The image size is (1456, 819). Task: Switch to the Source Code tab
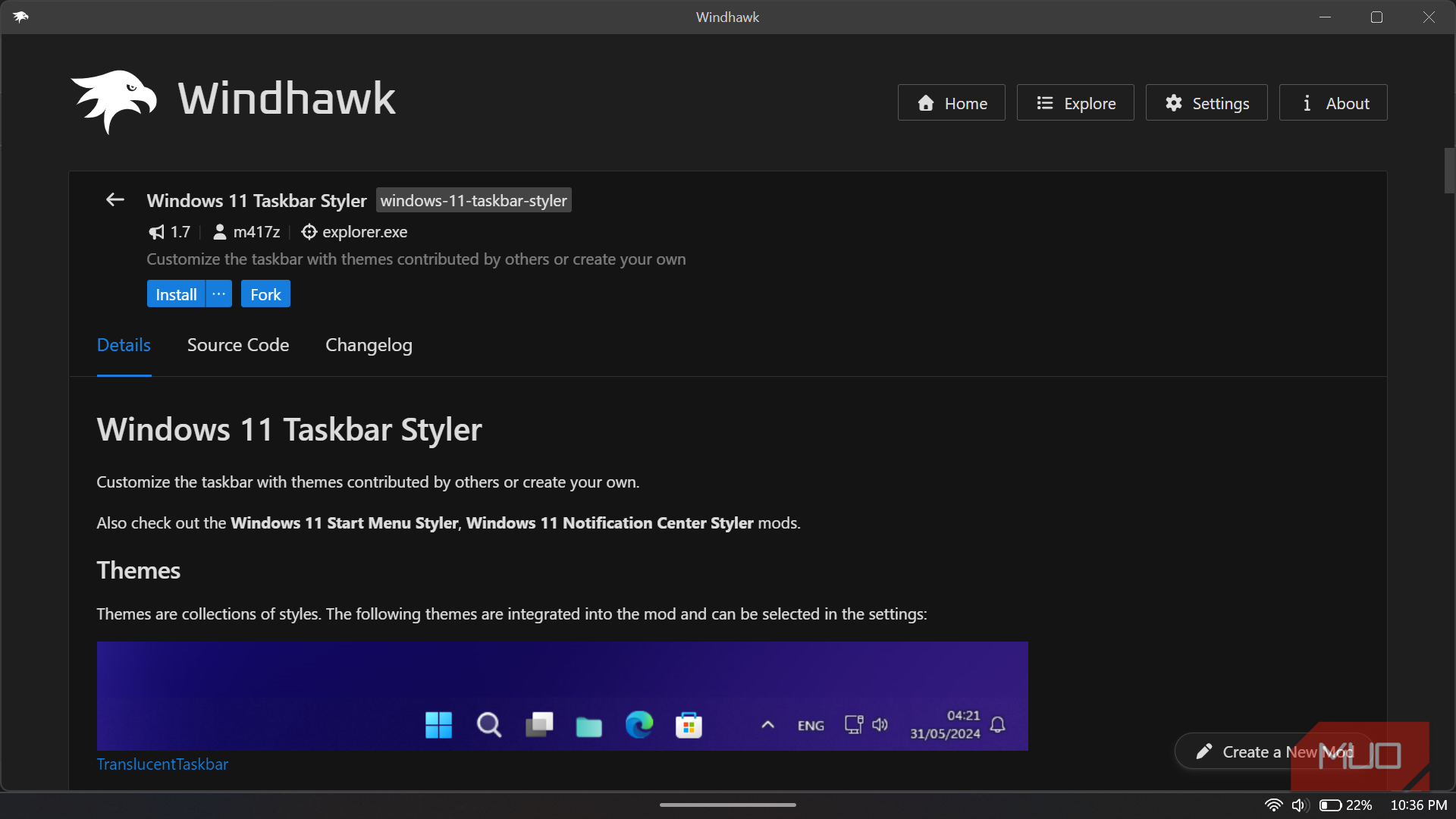(238, 345)
